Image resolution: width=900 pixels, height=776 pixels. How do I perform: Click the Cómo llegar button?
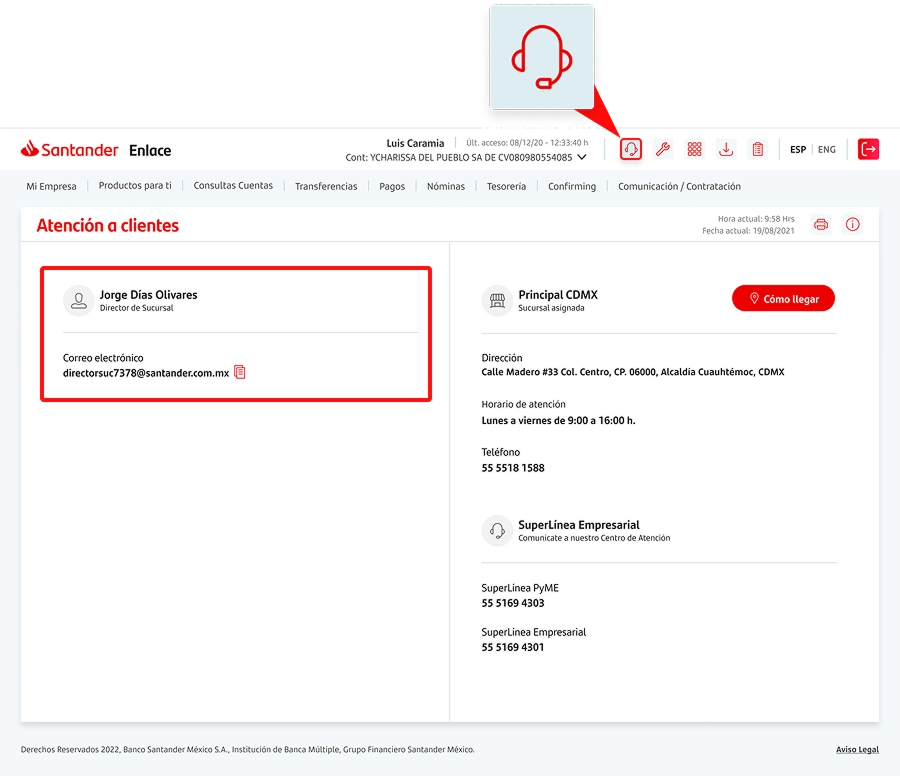coord(783,298)
